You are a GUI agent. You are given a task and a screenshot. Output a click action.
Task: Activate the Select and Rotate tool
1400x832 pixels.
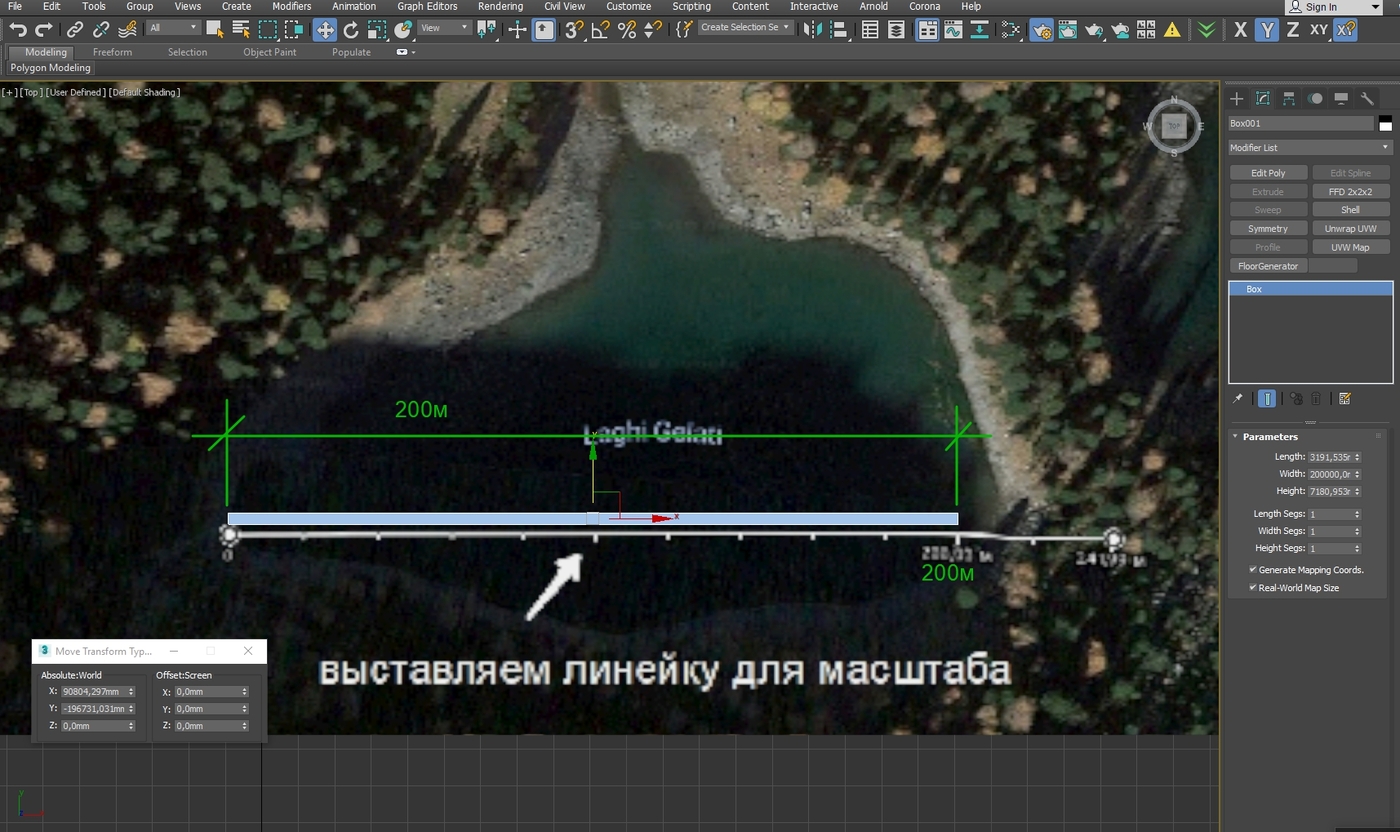point(351,30)
